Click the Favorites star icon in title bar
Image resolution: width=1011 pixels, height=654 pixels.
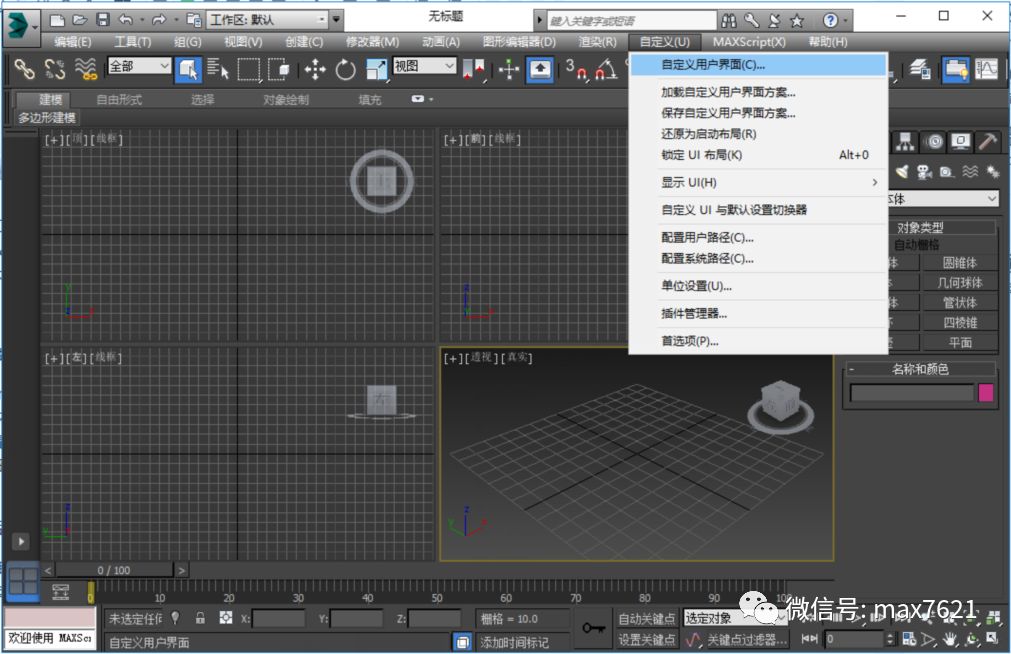797,21
